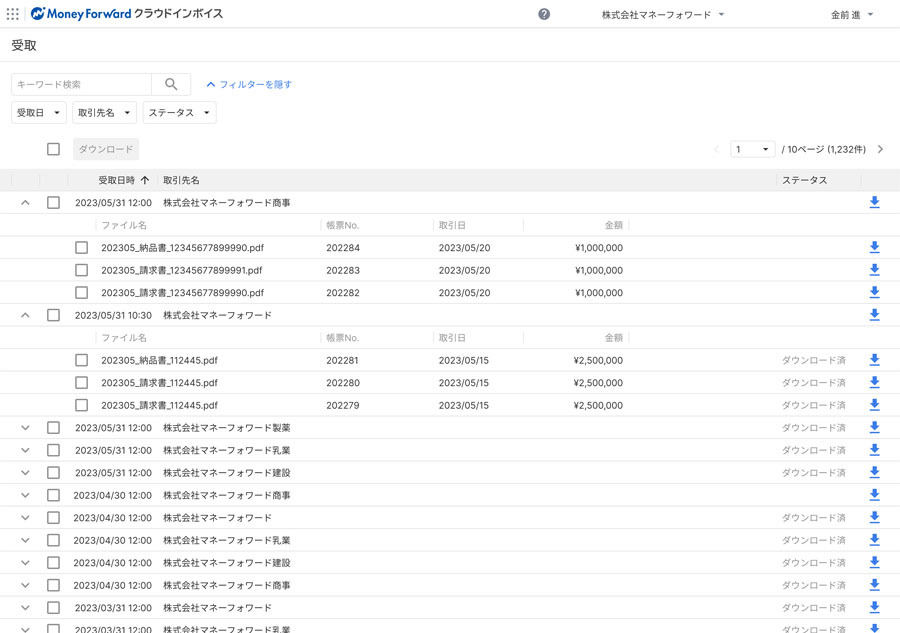This screenshot has width=900, height=633.
Task: Open the app launcher grid icon
Action: (x=13, y=14)
